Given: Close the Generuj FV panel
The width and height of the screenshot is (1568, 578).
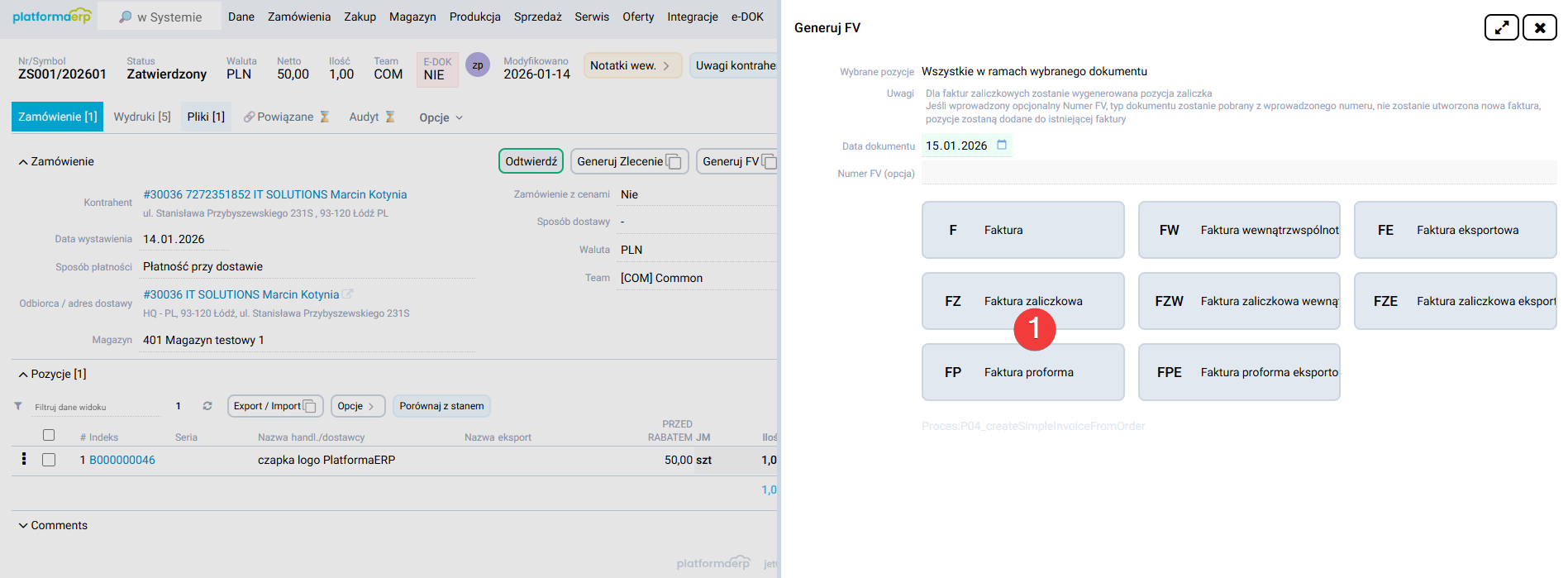Looking at the screenshot, I should pyautogui.click(x=1539, y=27).
